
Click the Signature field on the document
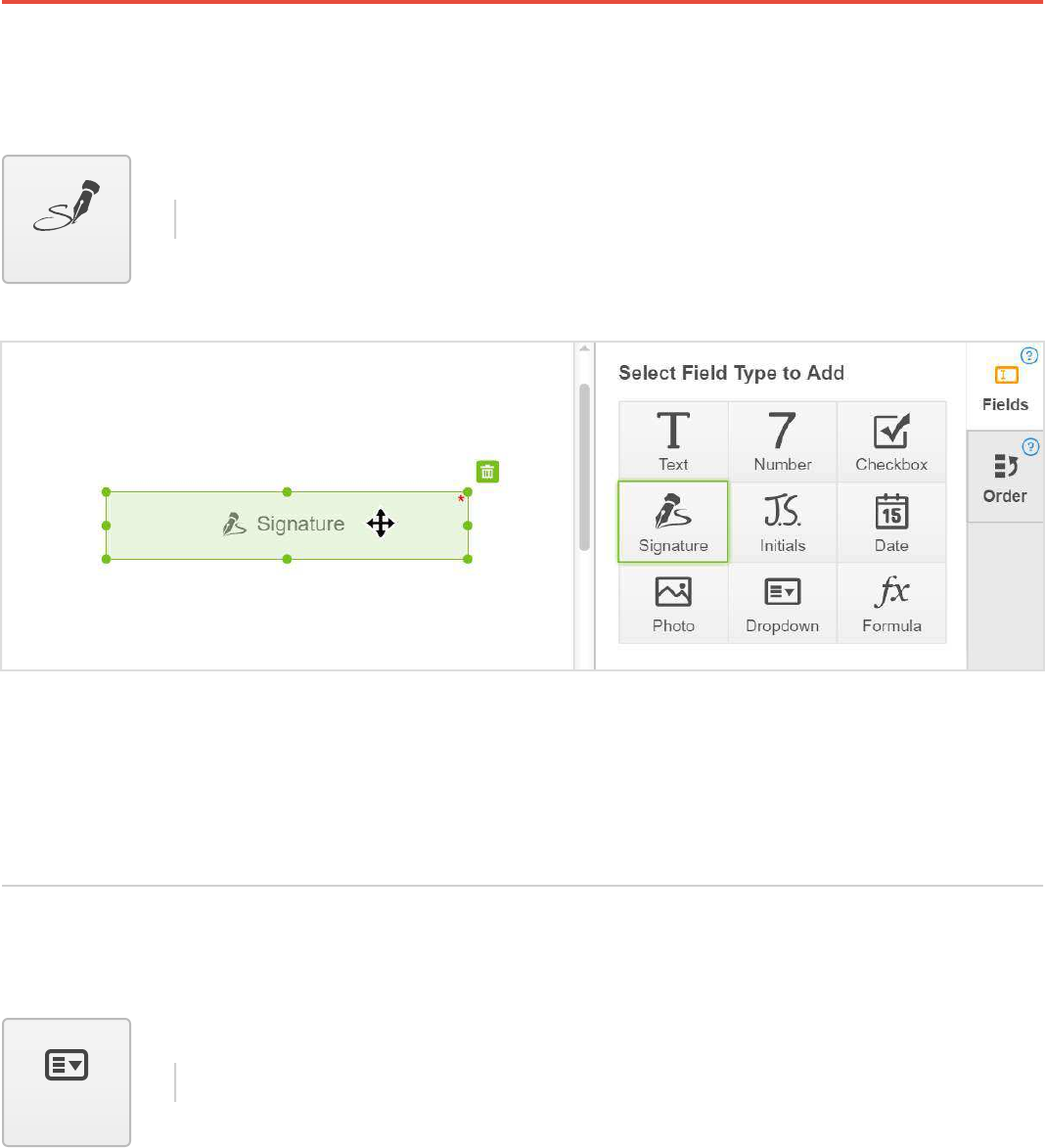click(287, 526)
